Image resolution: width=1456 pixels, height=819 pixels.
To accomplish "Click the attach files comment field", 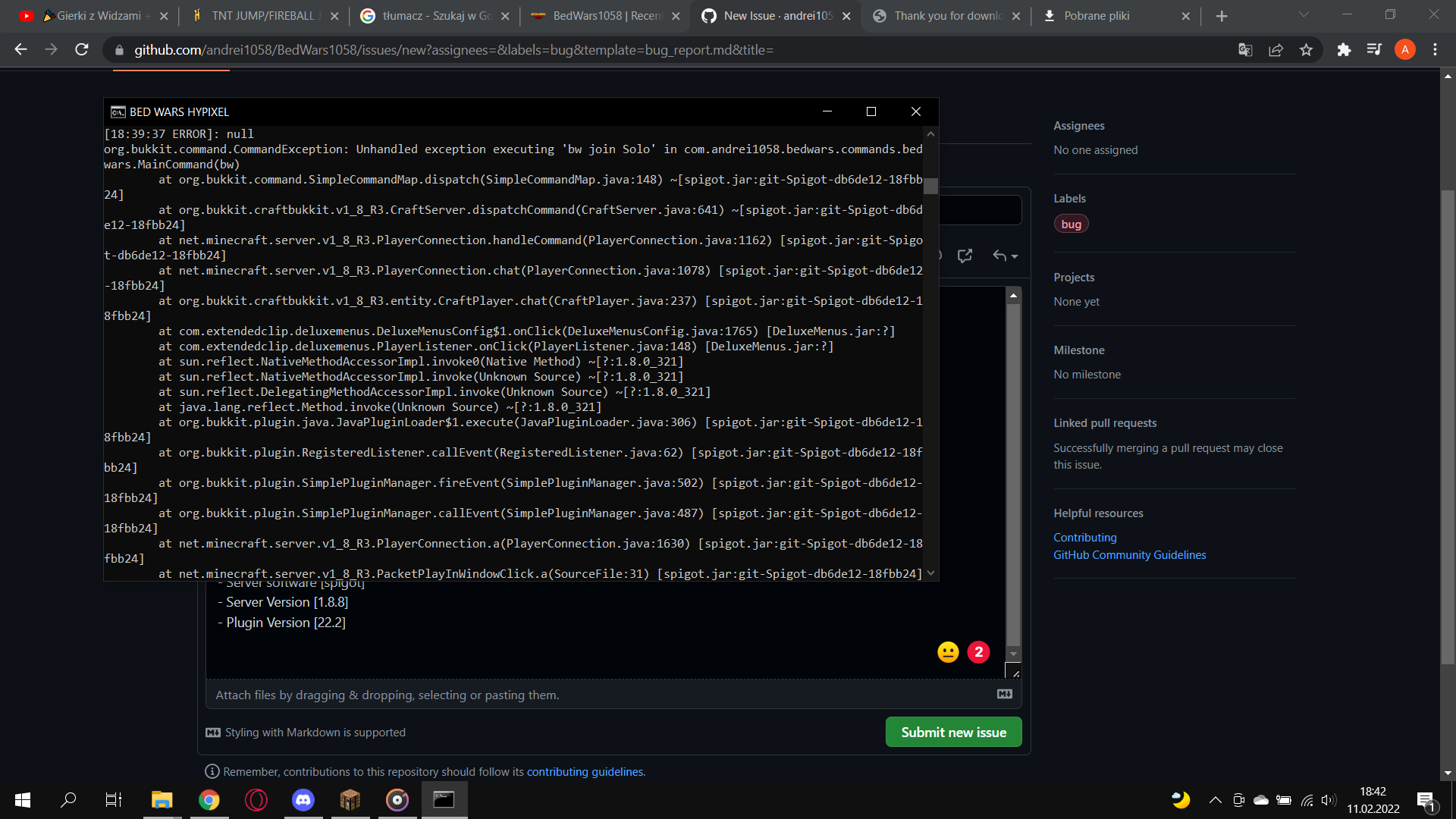I will [x=531, y=694].
